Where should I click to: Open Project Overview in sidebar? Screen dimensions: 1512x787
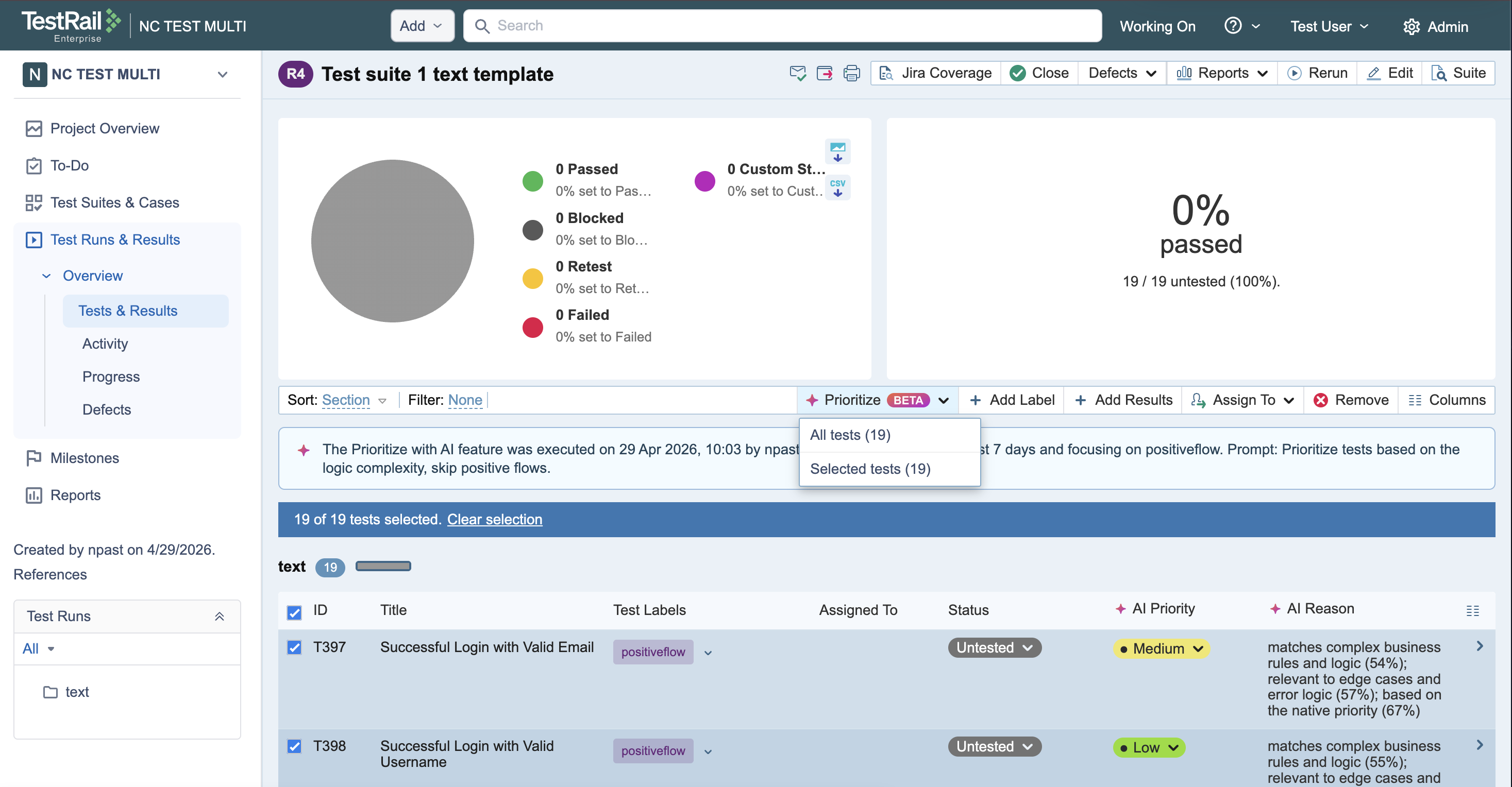pyautogui.click(x=105, y=128)
